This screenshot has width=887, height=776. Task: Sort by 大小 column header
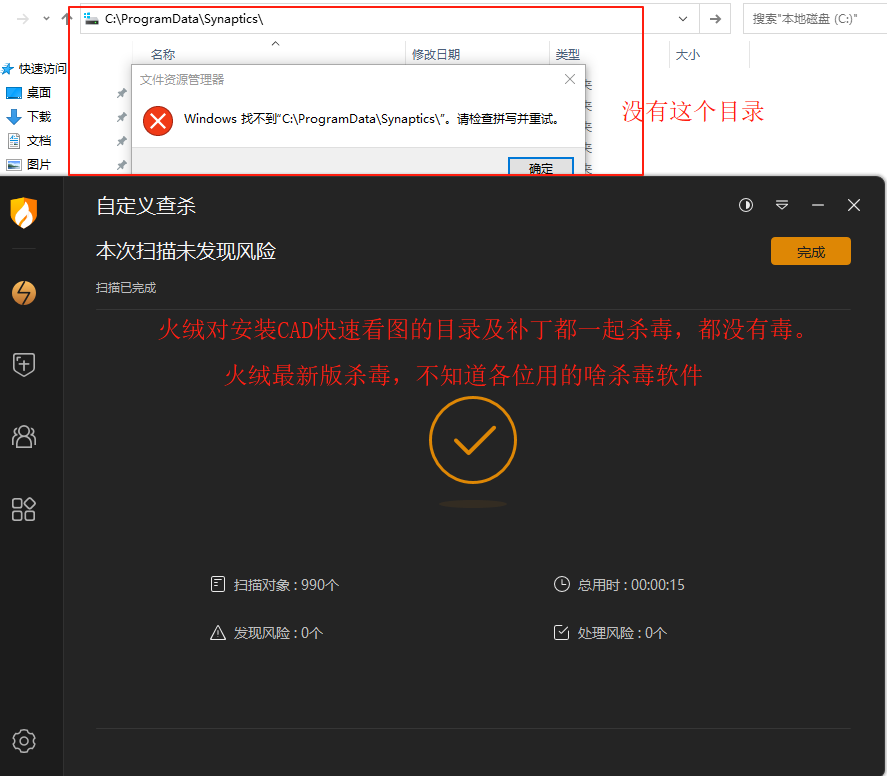[x=687, y=54]
